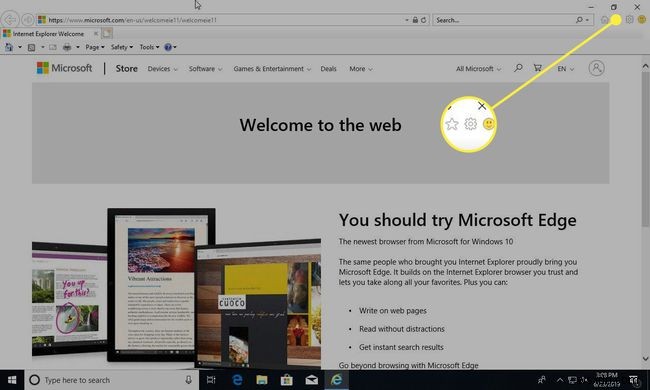Screen dimensions: 650x390
Task: Show hidden system tray icons
Action: [560, 380]
